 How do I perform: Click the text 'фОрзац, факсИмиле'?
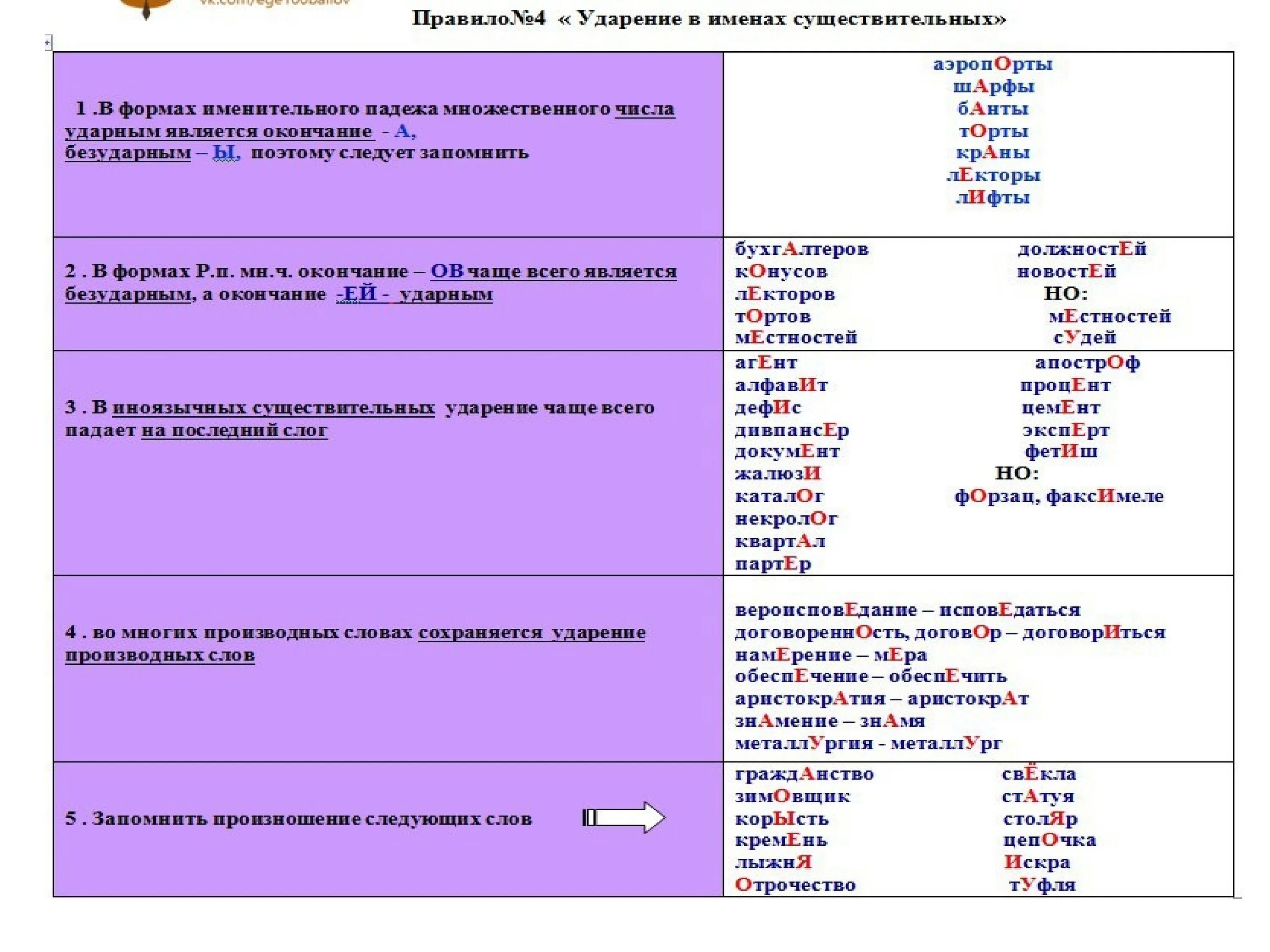click(1059, 496)
